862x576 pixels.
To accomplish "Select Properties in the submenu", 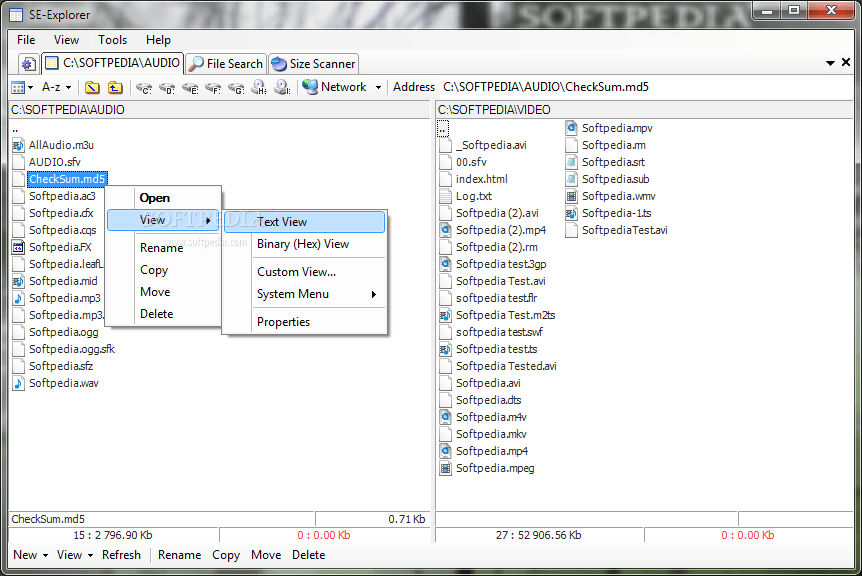I will pos(305,322).
